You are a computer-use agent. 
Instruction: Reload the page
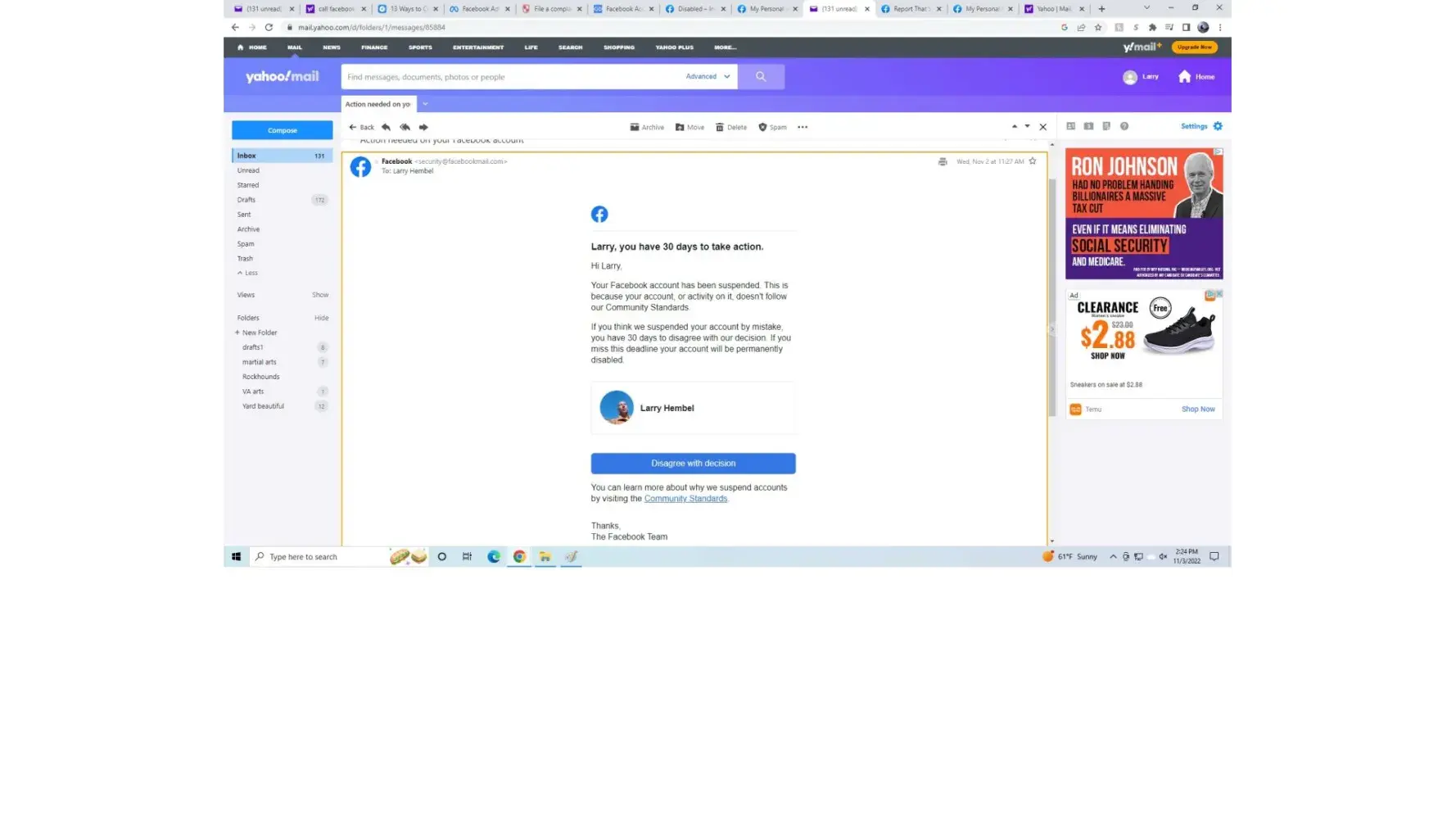[x=269, y=27]
